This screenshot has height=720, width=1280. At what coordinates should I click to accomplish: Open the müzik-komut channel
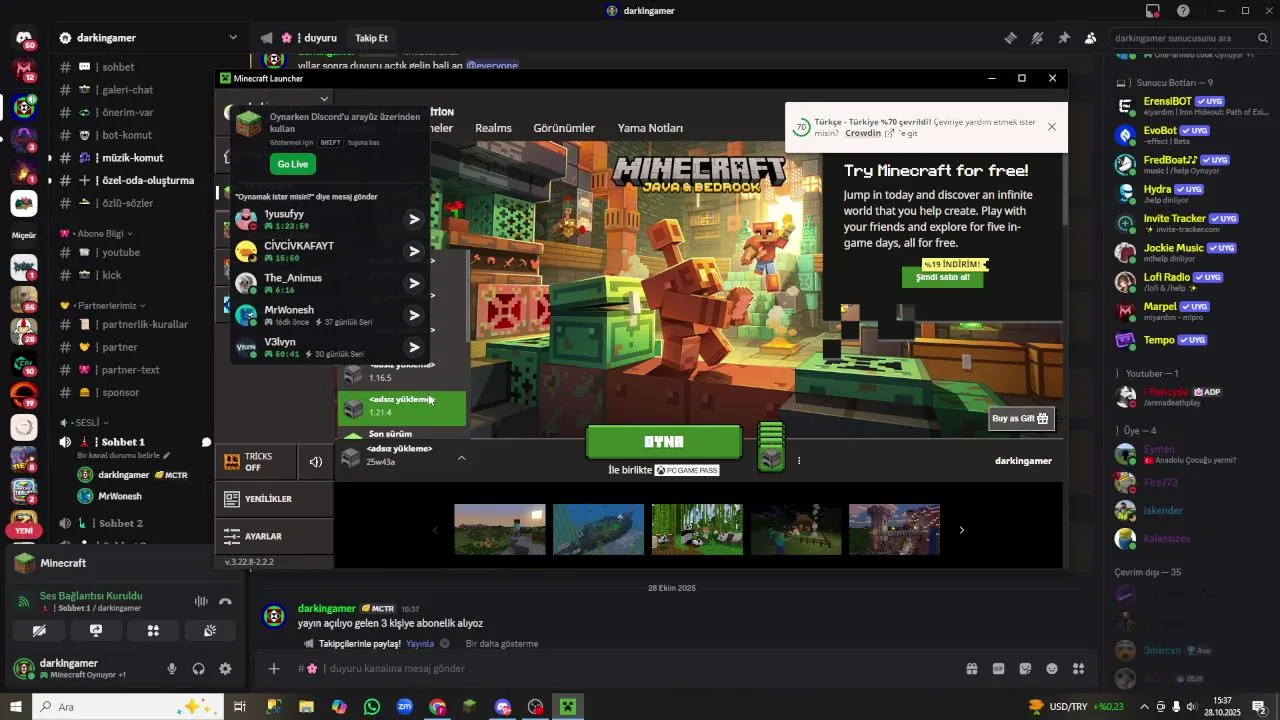[x=130, y=158]
